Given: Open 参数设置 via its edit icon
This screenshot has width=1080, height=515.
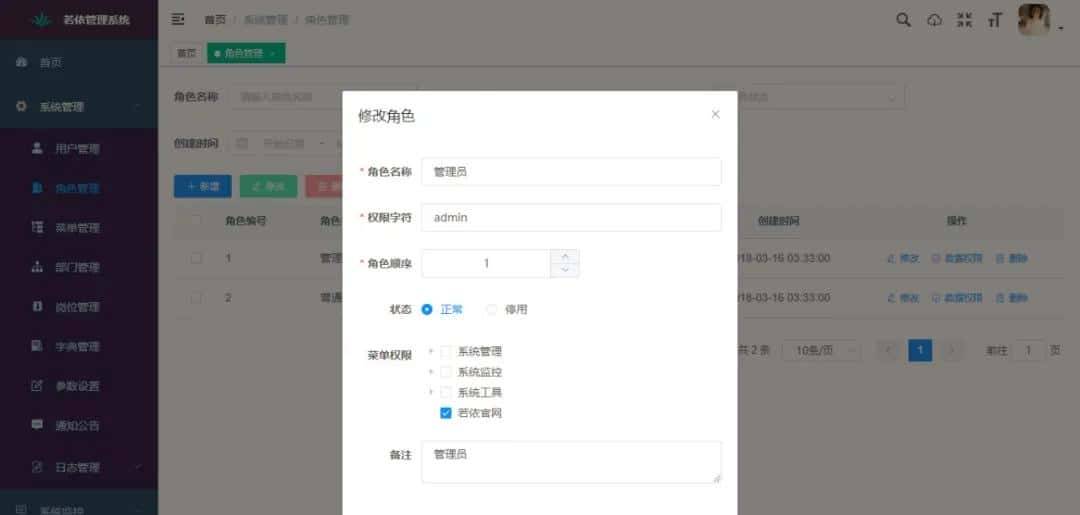Looking at the screenshot, I should (37, 386).
